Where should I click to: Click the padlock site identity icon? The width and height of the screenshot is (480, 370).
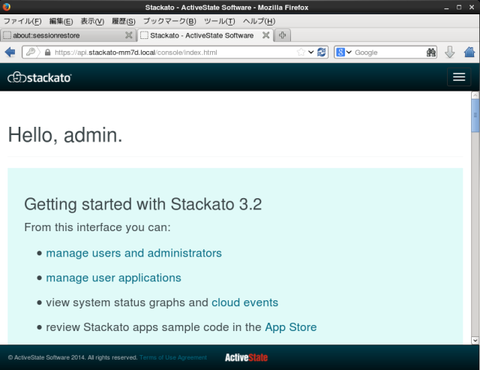tap(48, 52)
